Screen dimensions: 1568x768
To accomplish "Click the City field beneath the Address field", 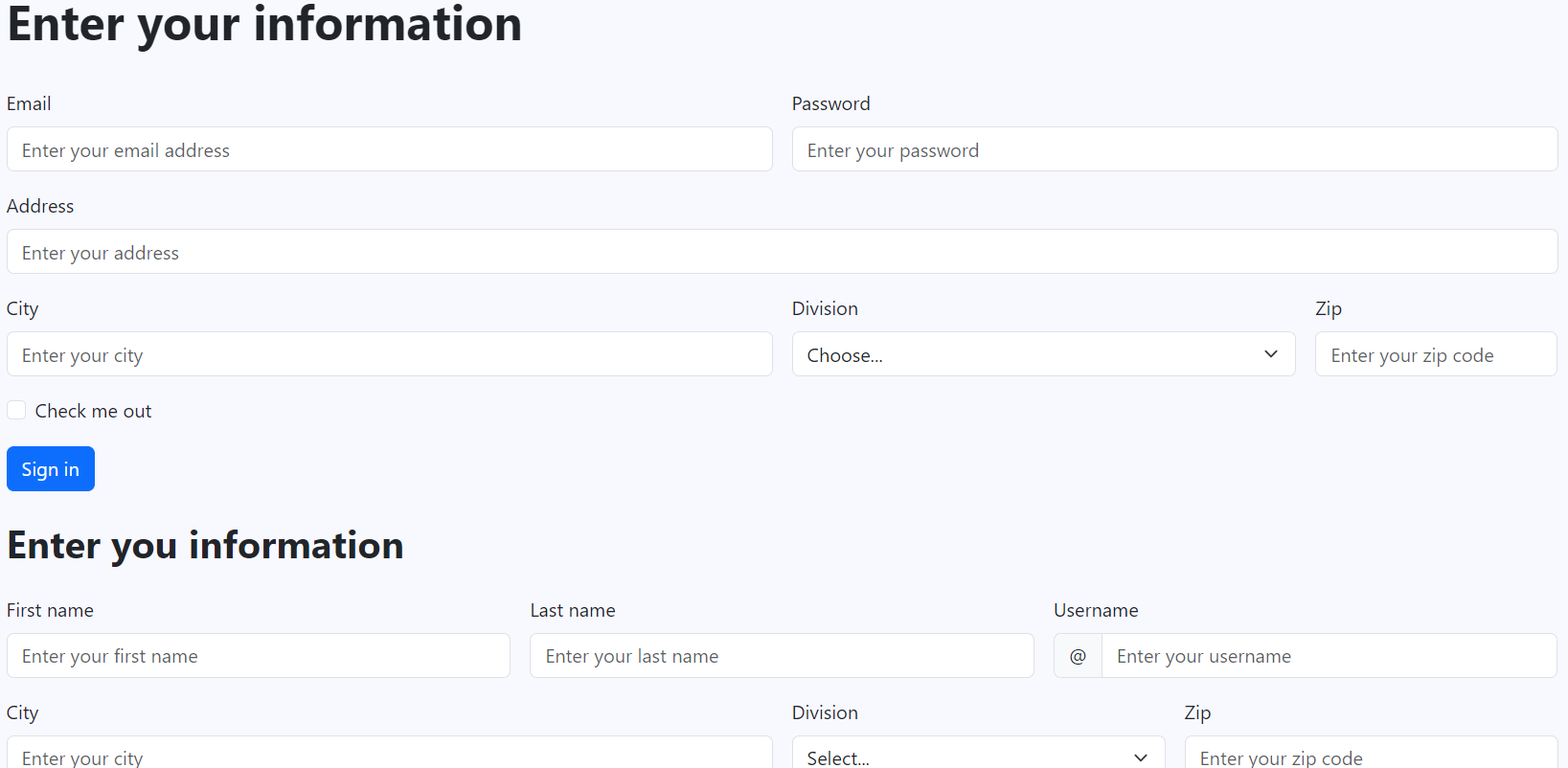I will pyautogui.click(x=389, y=354).
